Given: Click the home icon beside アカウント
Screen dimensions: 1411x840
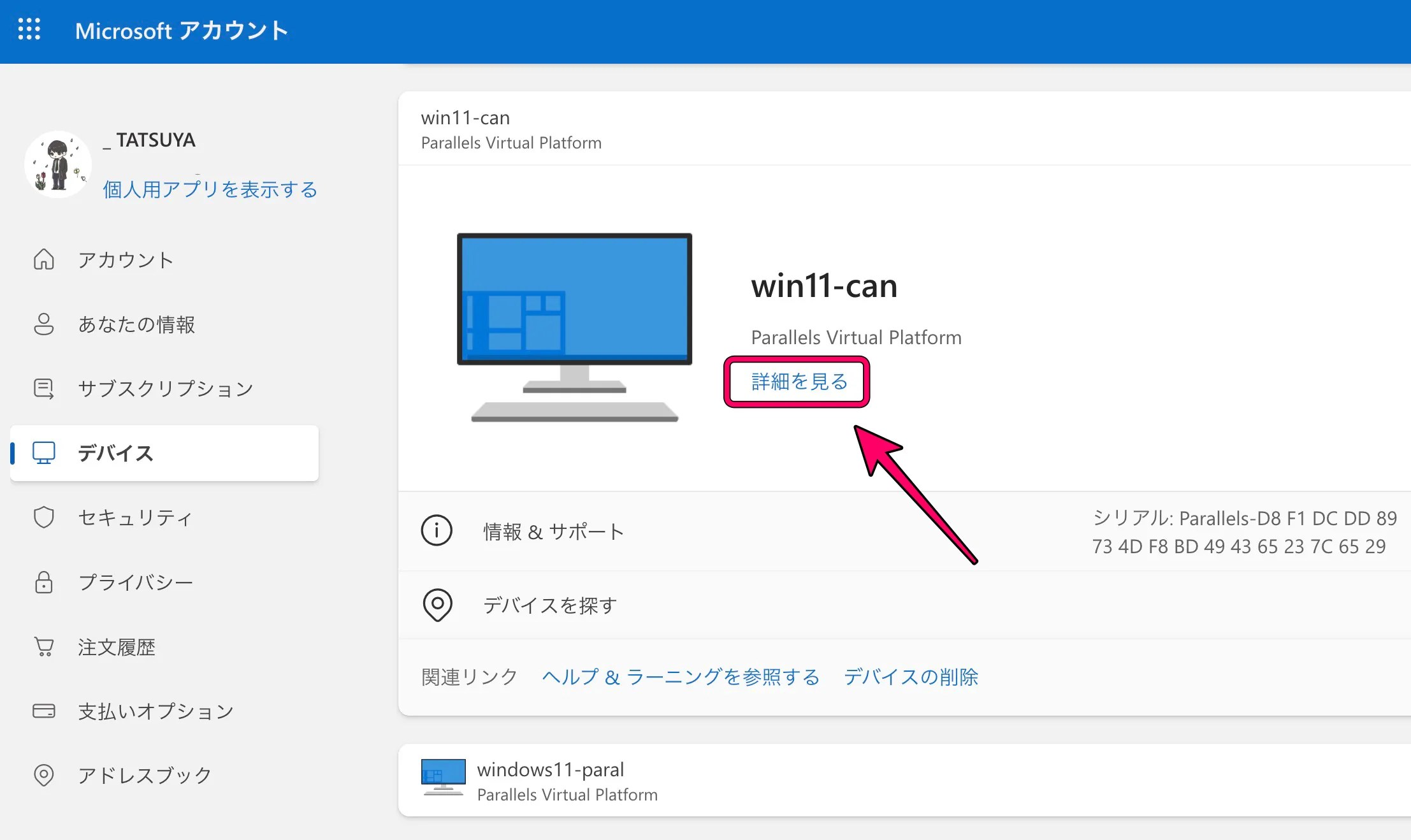Looking at the screenshot, I should [43, 259].
